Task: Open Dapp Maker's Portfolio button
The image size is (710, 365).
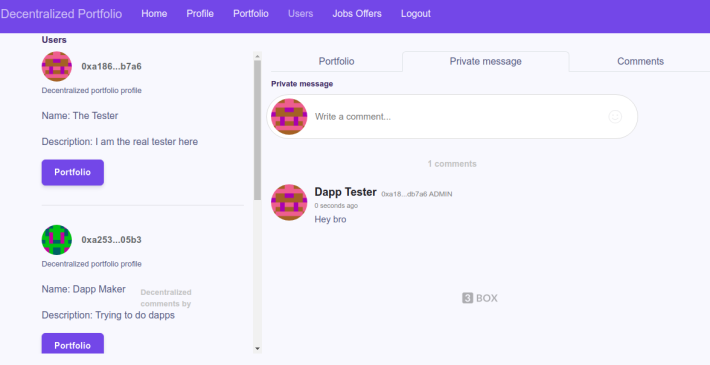Action: [x=72, y=344]
